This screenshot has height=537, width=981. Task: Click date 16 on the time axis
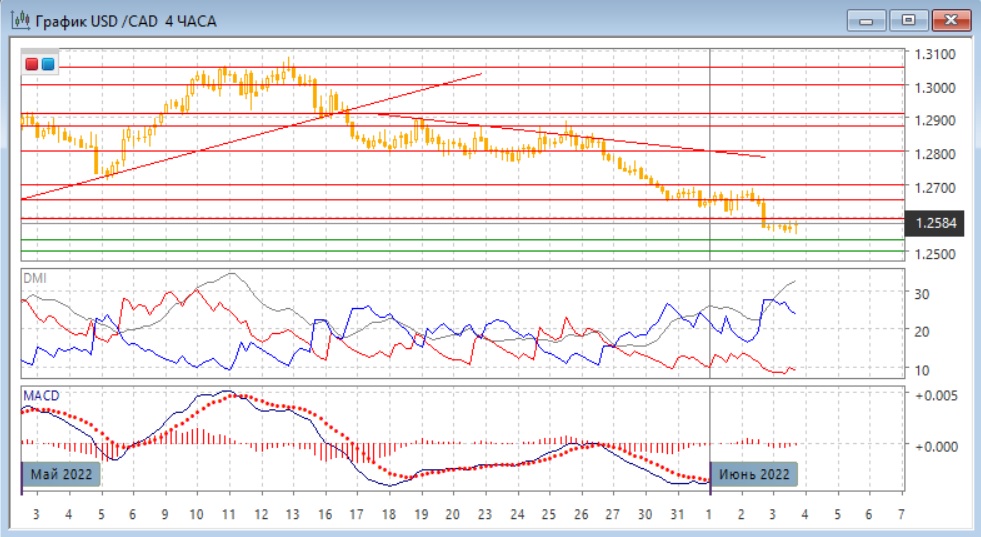324,514
